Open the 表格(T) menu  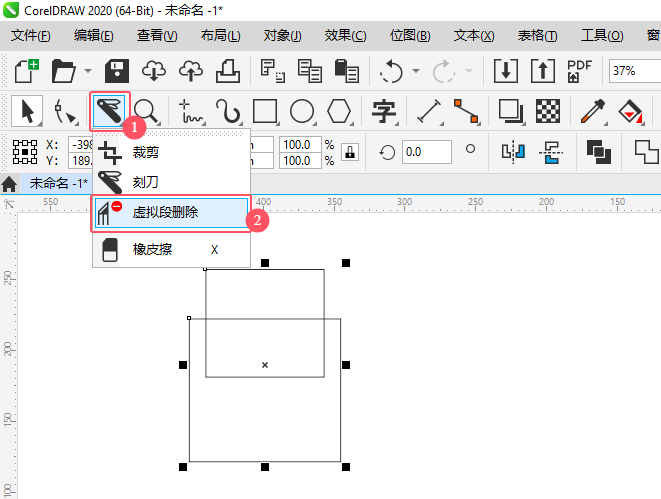tap(537, 35)
